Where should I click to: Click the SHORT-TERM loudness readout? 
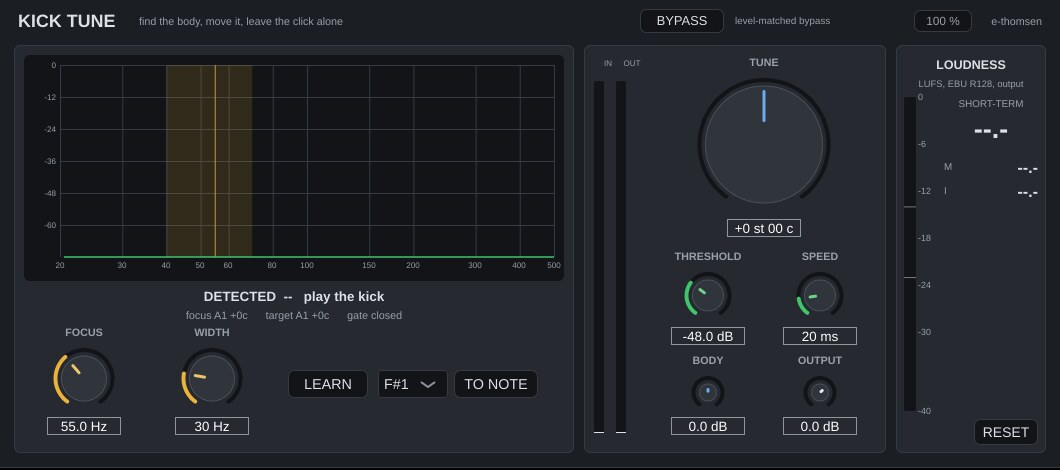click(x=990, y=131)
